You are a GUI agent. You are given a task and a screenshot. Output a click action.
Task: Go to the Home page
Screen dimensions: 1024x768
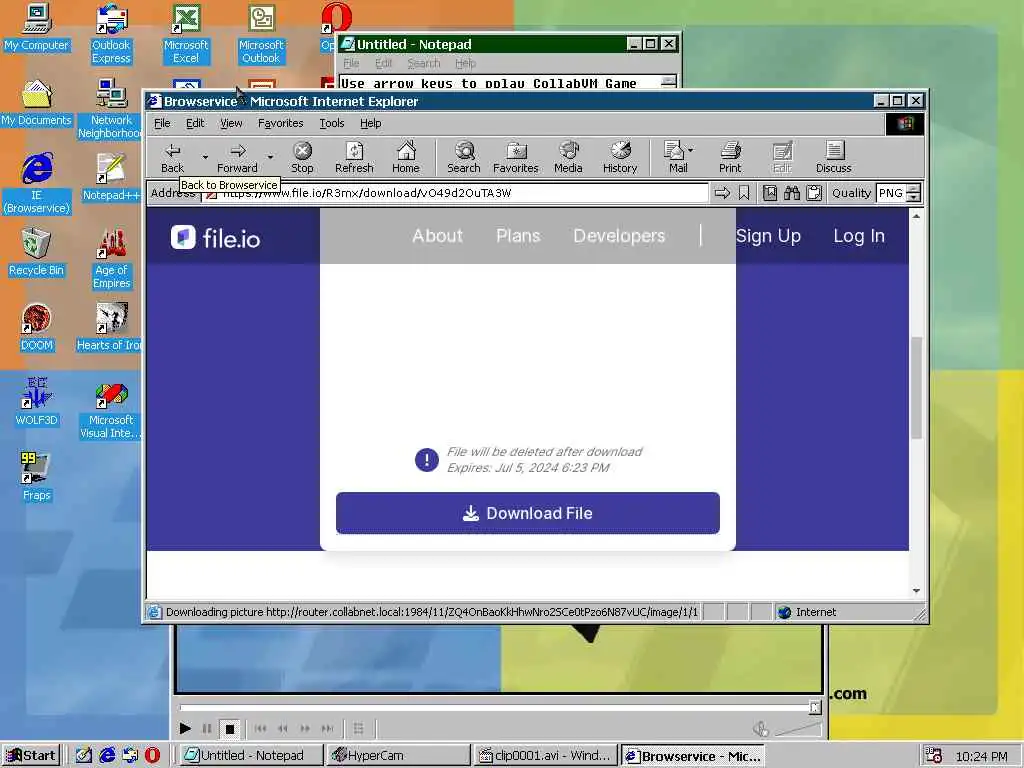(x=406, y=157)
